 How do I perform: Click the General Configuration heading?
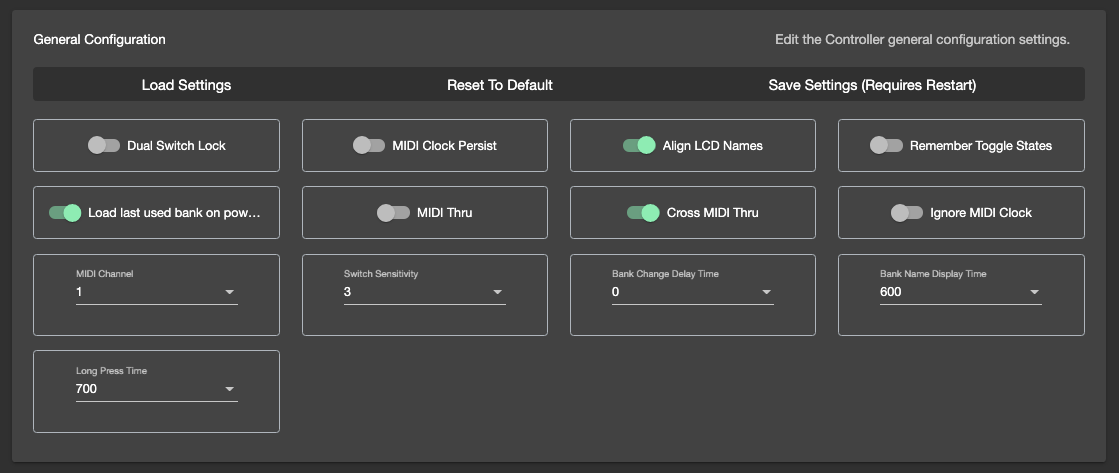(x=99, y=40)
